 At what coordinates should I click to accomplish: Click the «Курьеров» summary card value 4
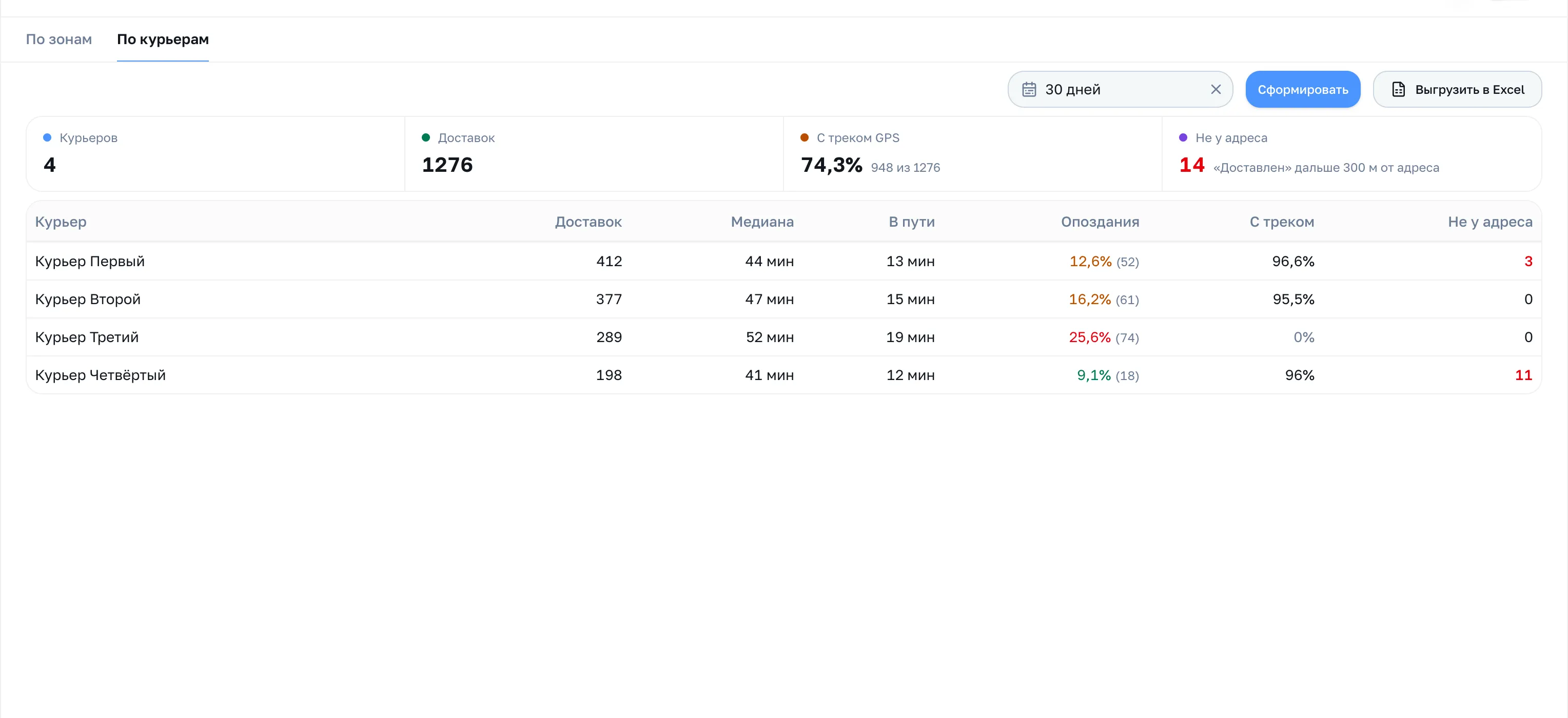pyautogui.click(x=50, y=165)
